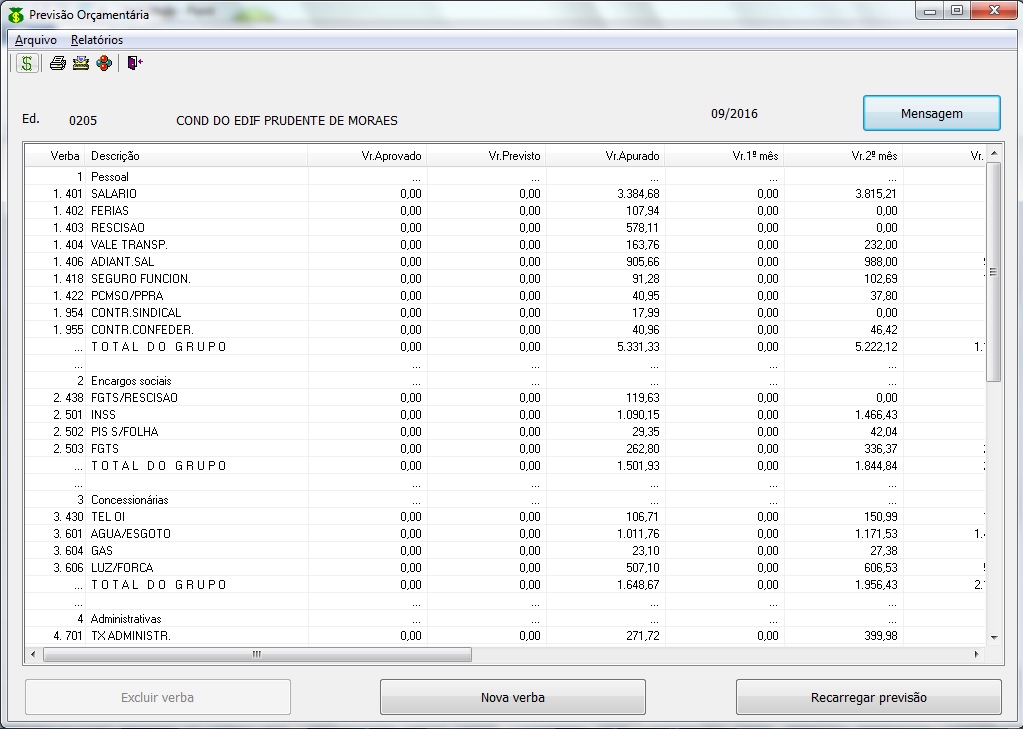Screen dimensions: 1023x729
Task: Open the Relatórios menu
Action: [x=97, y=40]
